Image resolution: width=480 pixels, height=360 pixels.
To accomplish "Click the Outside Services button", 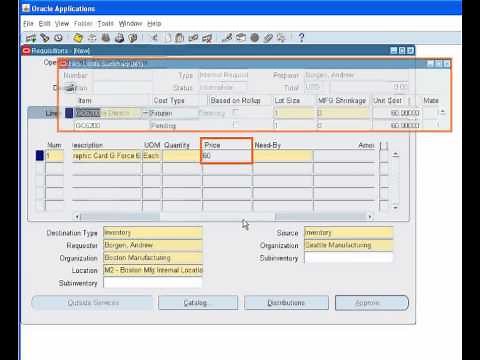I will coord(92,303).
